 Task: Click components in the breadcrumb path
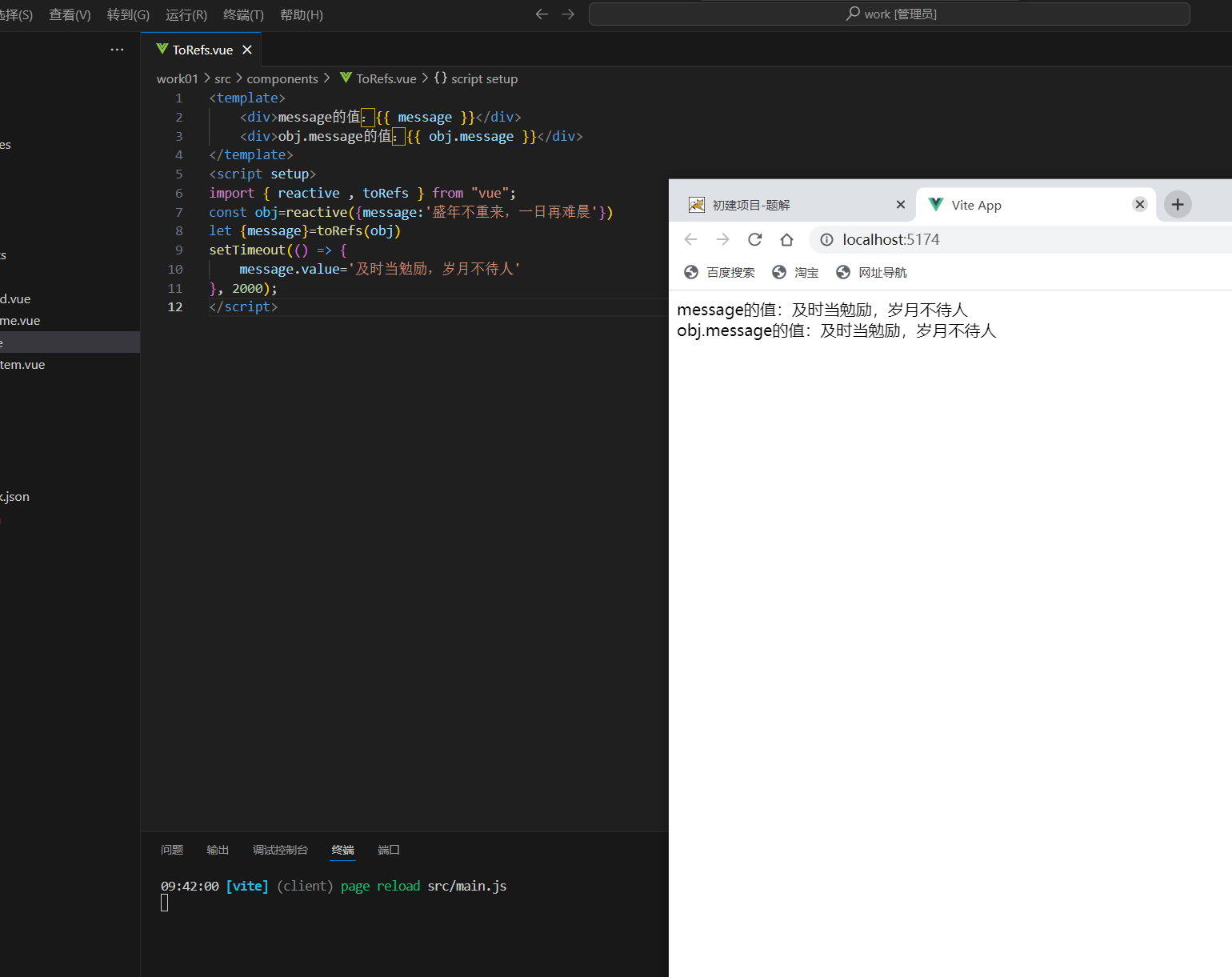tap(282, 78)
